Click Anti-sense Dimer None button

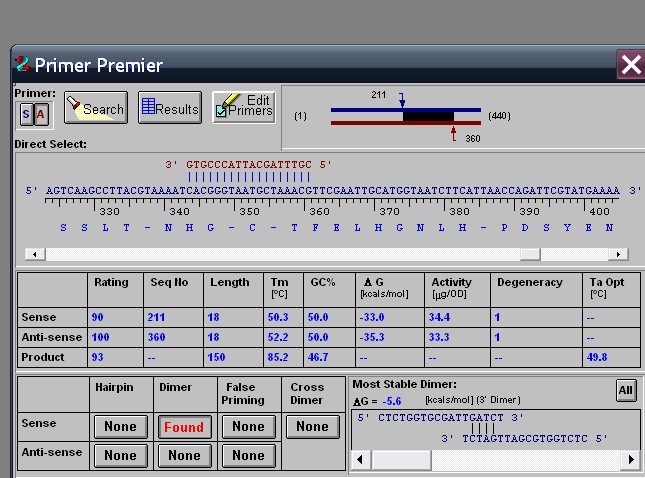click(184, 455)
